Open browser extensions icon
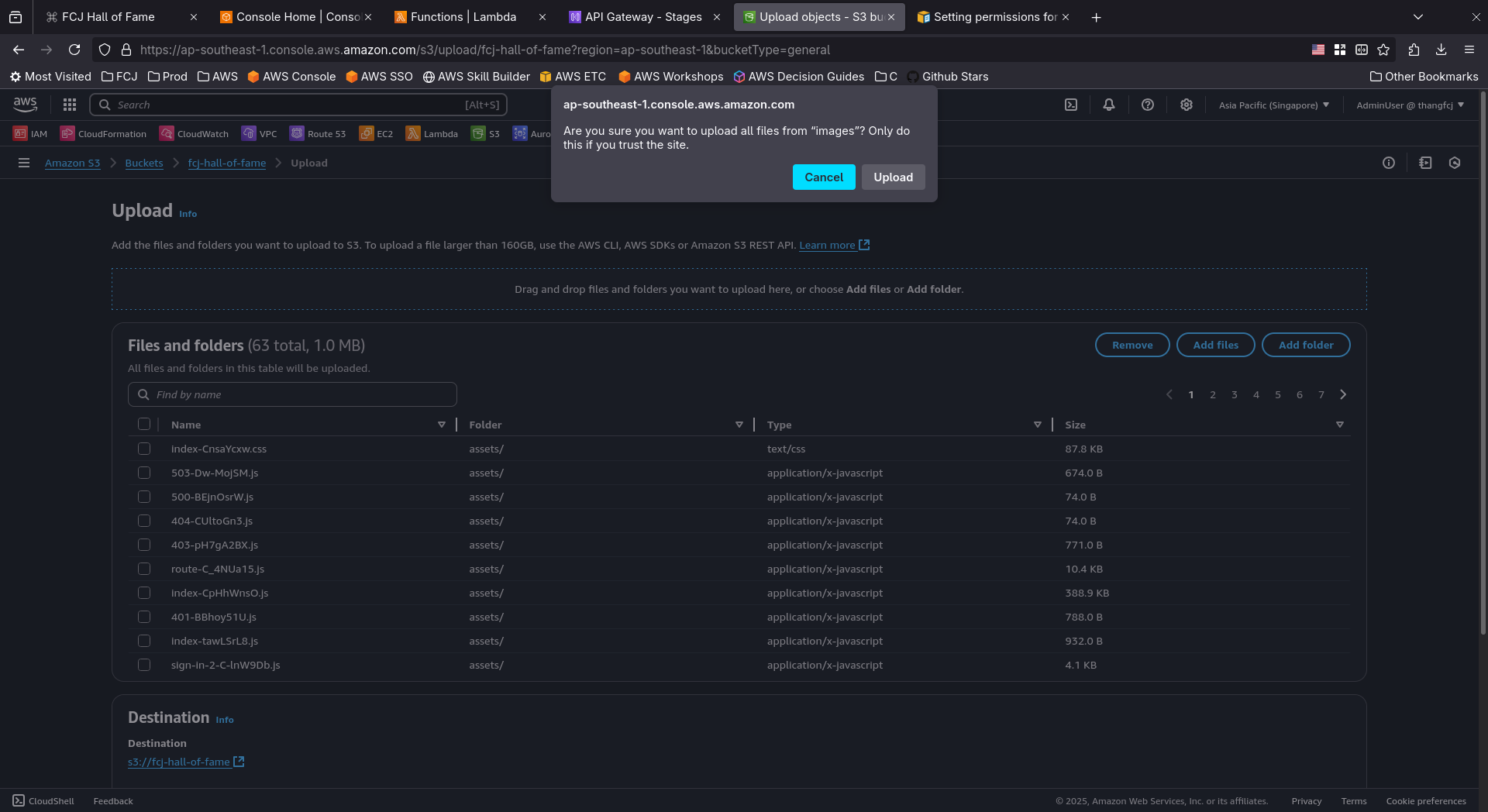Screen dimensions: 1488x812 1414,50
